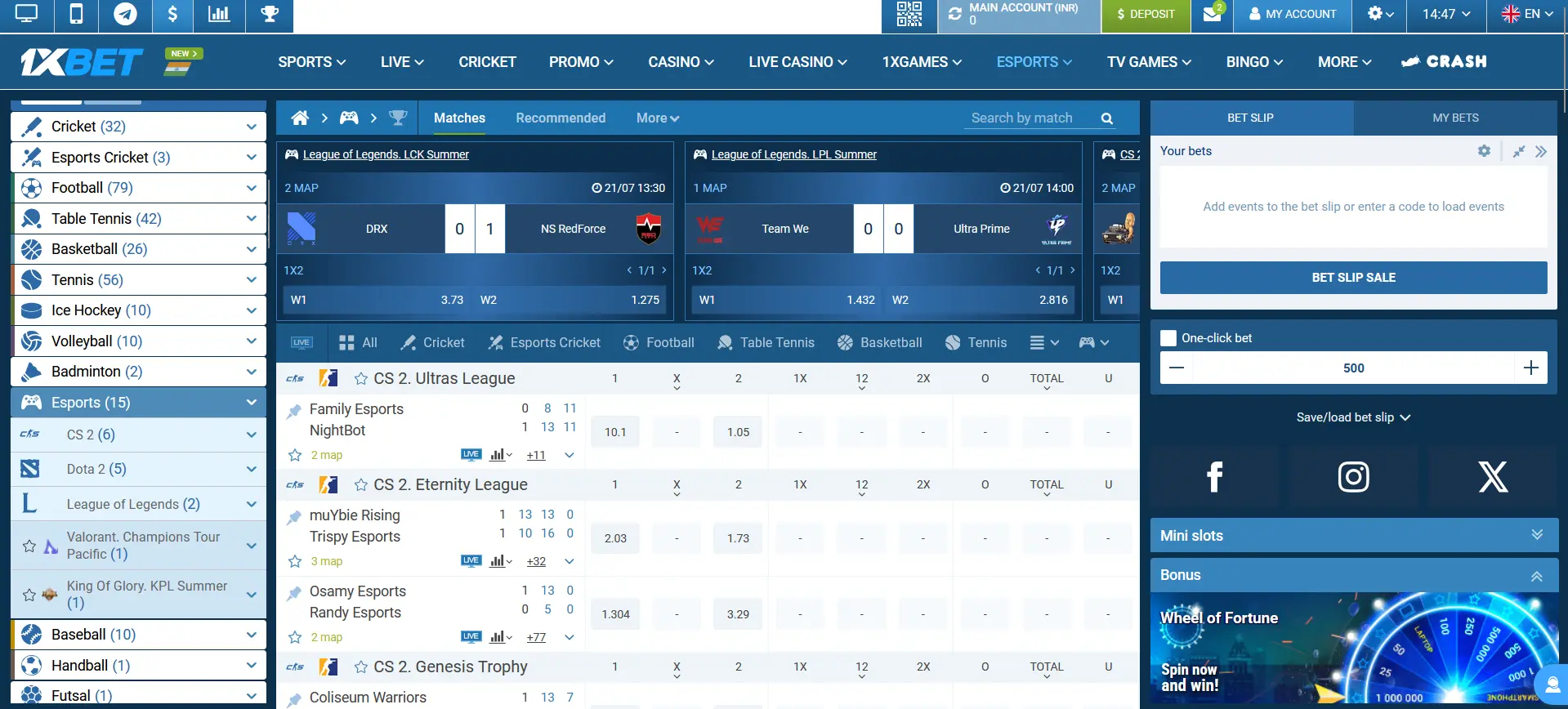This screenshot has height=709, width=1568.
Task: Star Valorant Champions Tour Pacific
Action: pos(29,546)
